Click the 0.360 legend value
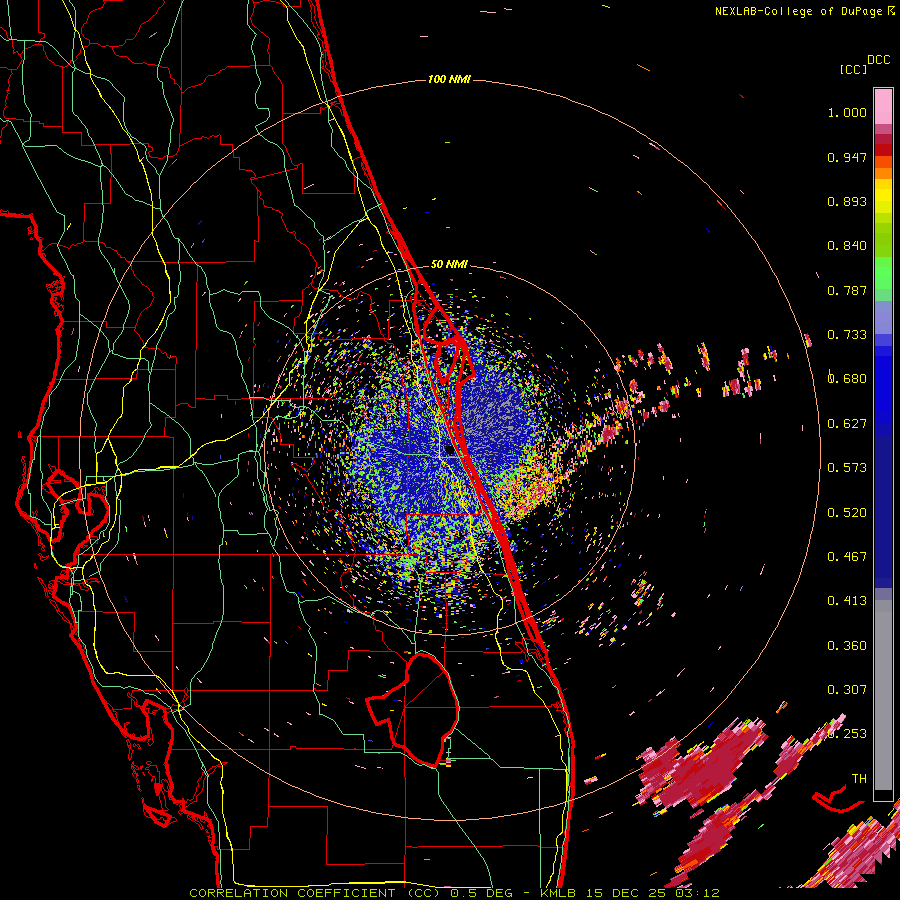This screenshot has width=900, height=900. click(847, 646)
